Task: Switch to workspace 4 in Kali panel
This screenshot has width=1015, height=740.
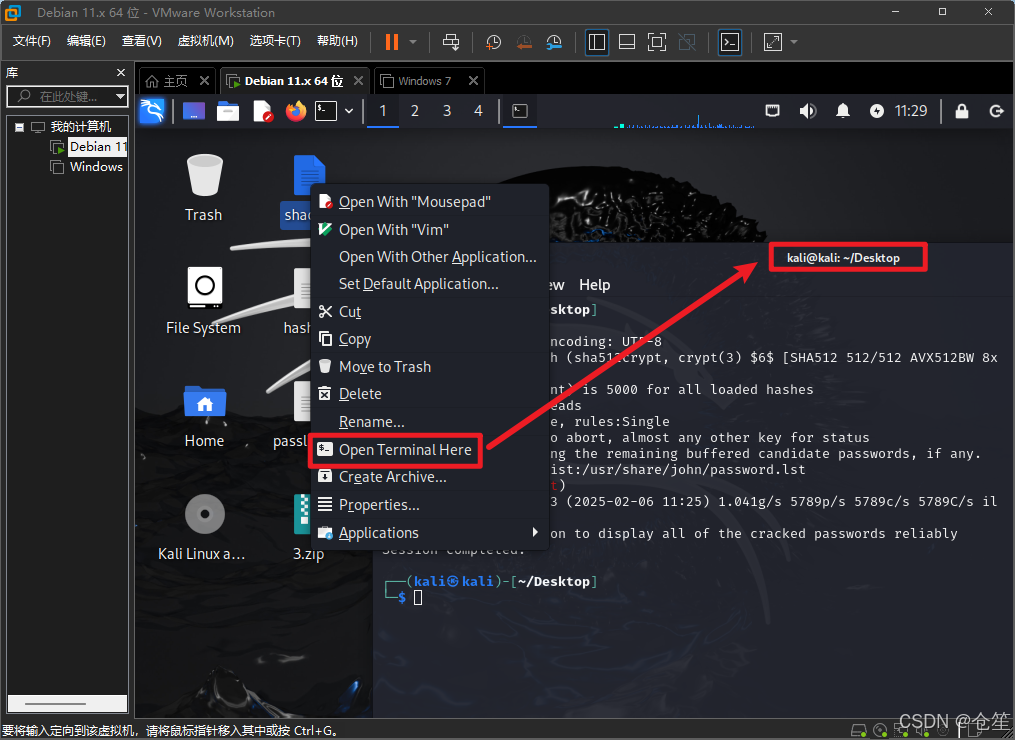Action: pos(478,111)
